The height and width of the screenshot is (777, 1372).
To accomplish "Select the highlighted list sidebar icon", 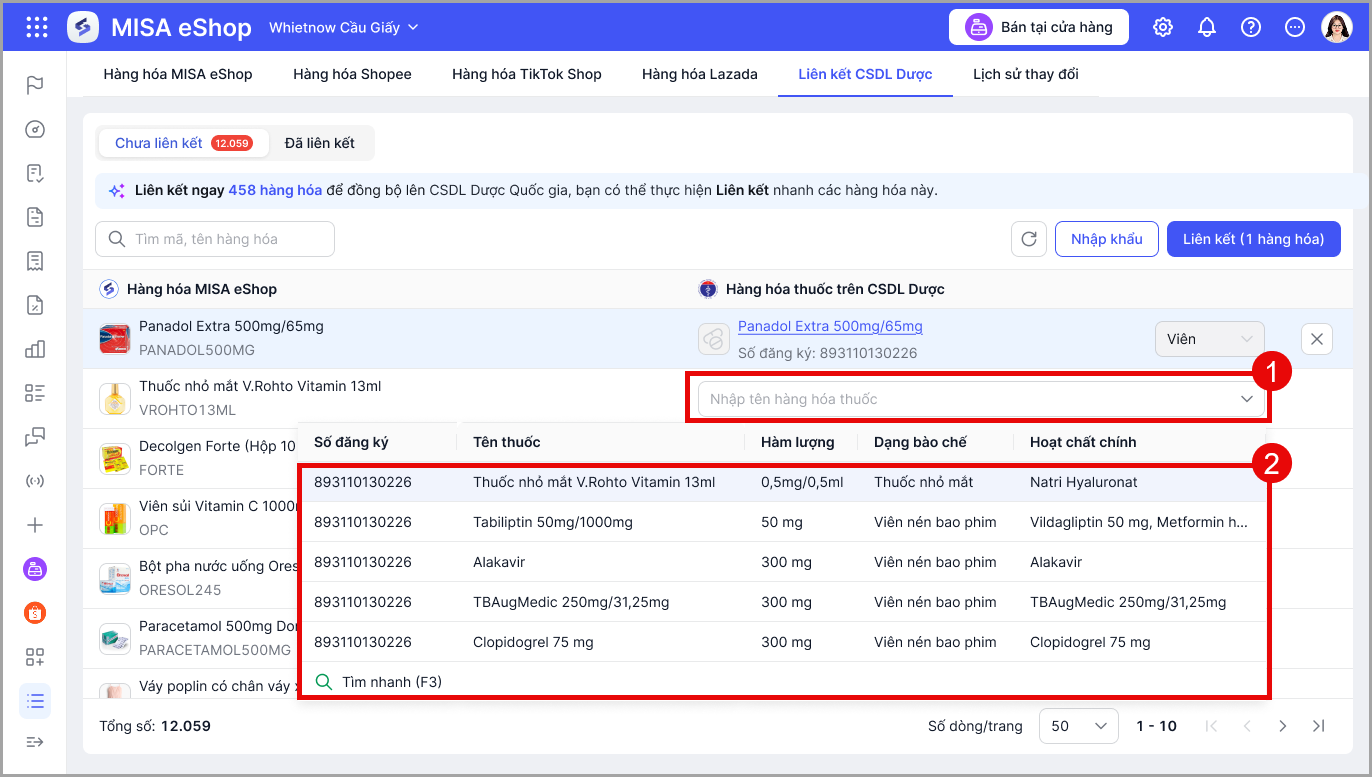I will click(x=35, y=701).
